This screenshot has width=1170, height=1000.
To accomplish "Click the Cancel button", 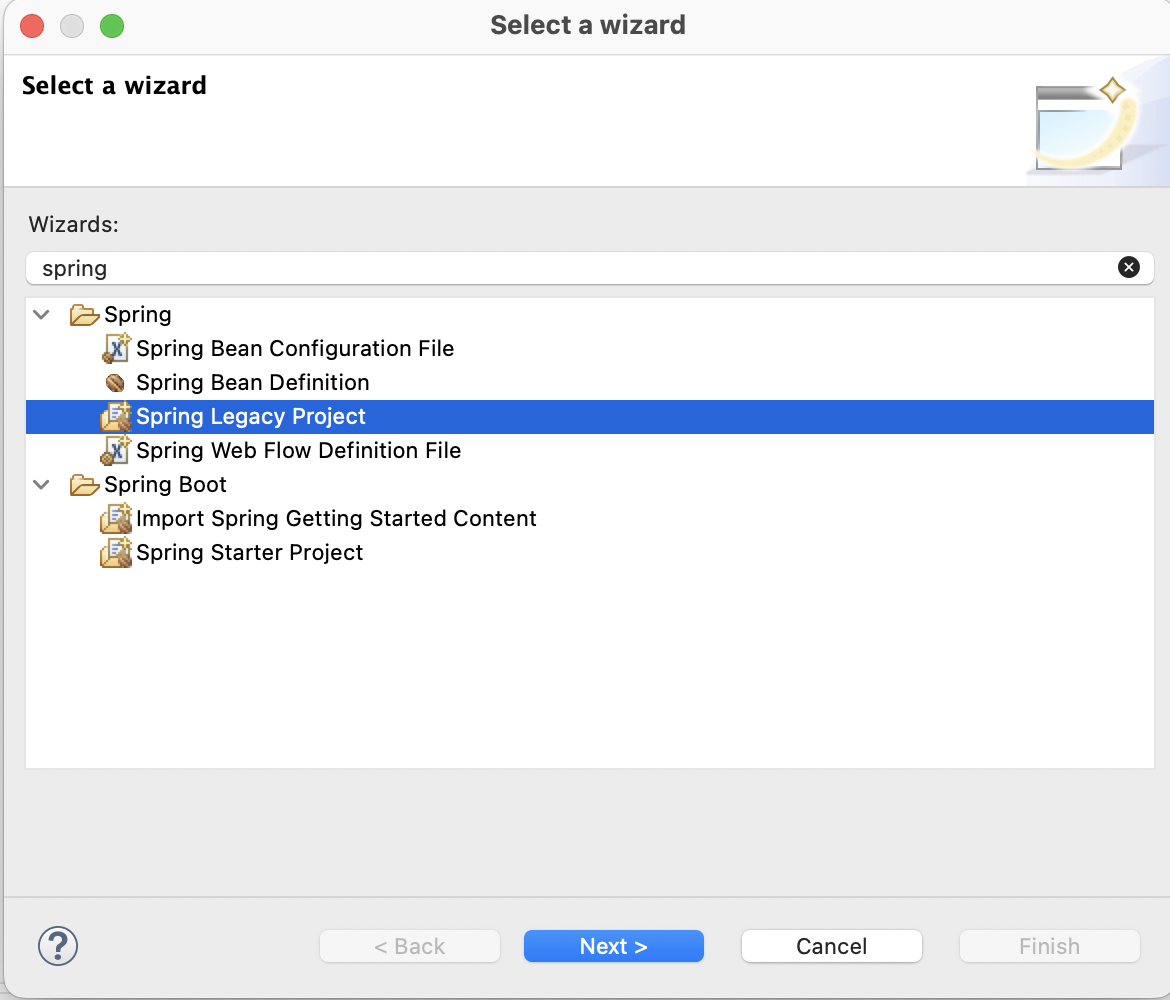I will pos(831,946).
